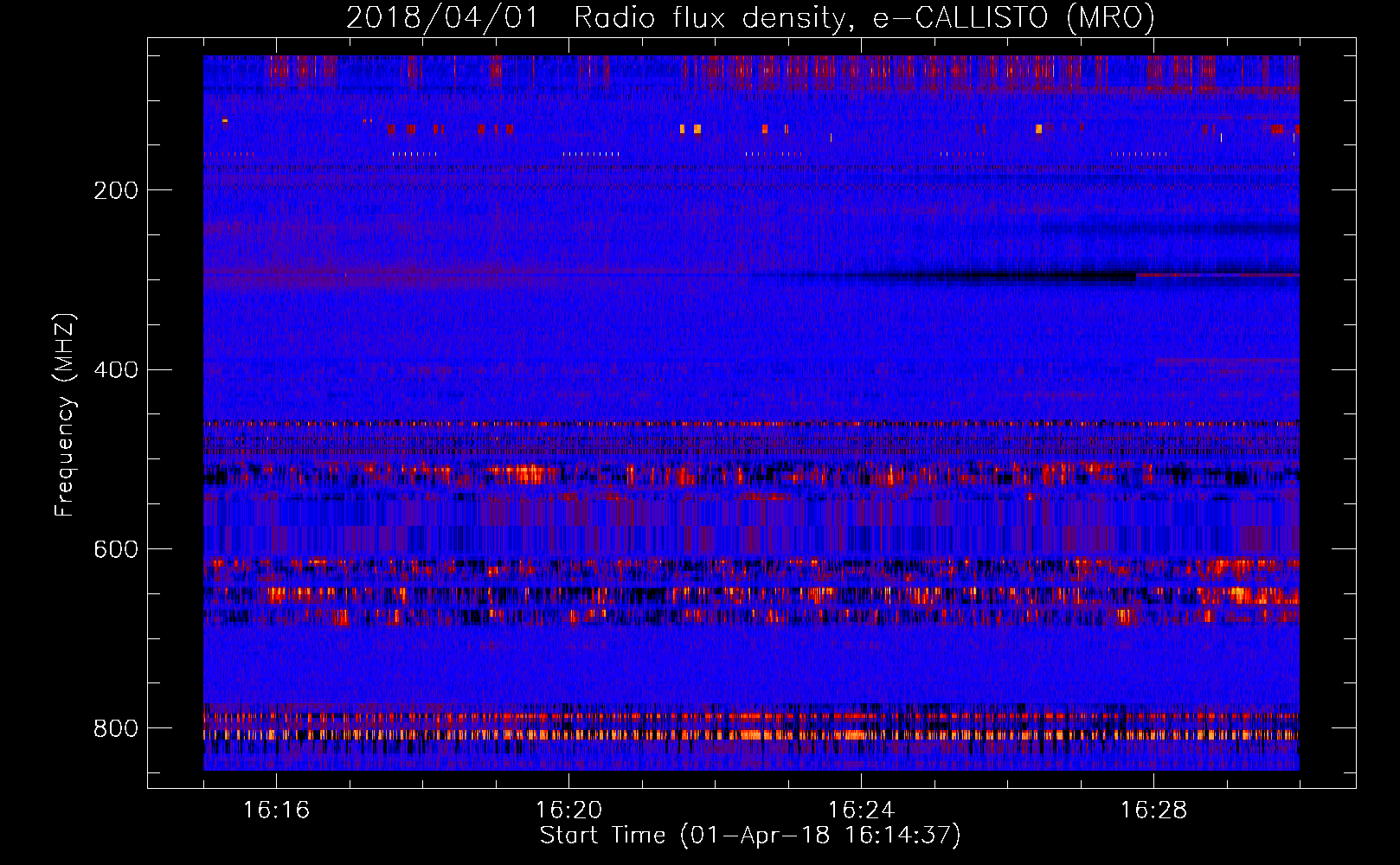Click the 200 frequency tick label

116,190
